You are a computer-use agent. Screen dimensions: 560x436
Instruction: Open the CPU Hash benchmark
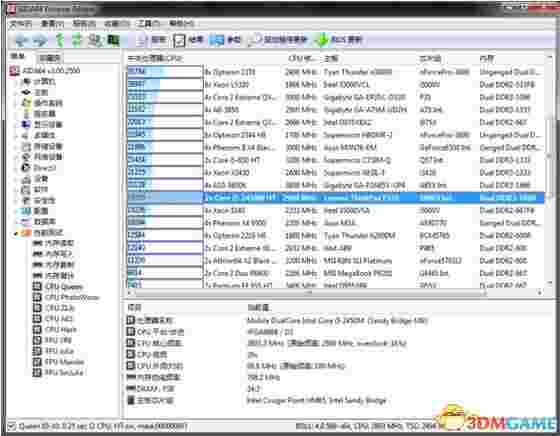(x=55, y=329)
